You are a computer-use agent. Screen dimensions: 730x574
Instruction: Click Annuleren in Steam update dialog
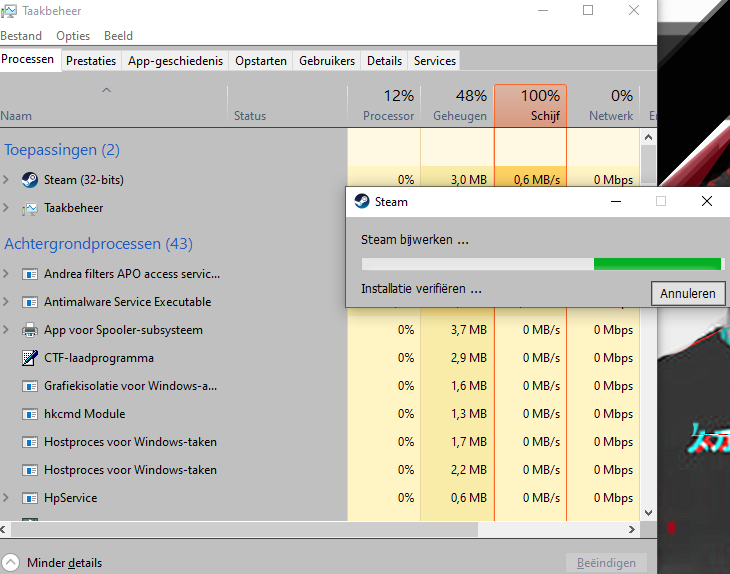tap(688, 293)
